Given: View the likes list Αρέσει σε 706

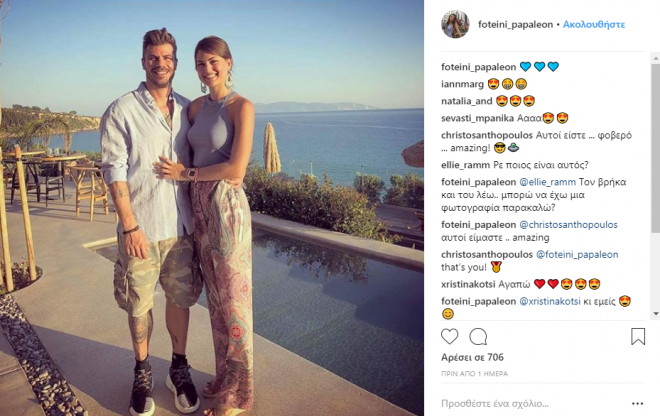Looking at the screenshot, I should [x=472, y=357].
